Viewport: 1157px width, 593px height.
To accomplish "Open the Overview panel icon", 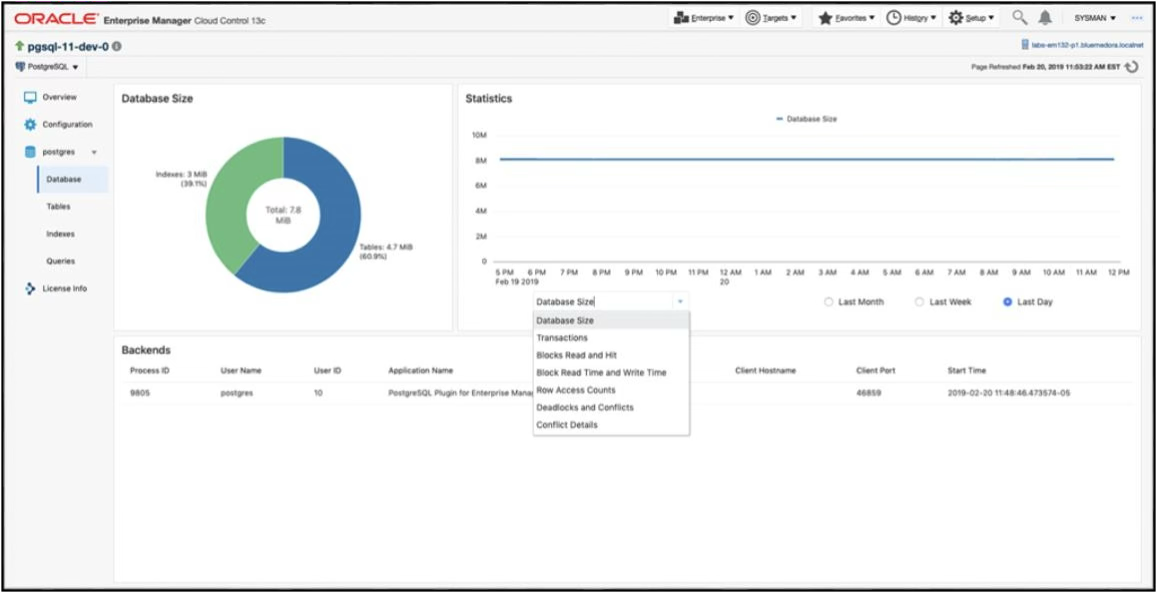I will (32, 97).
